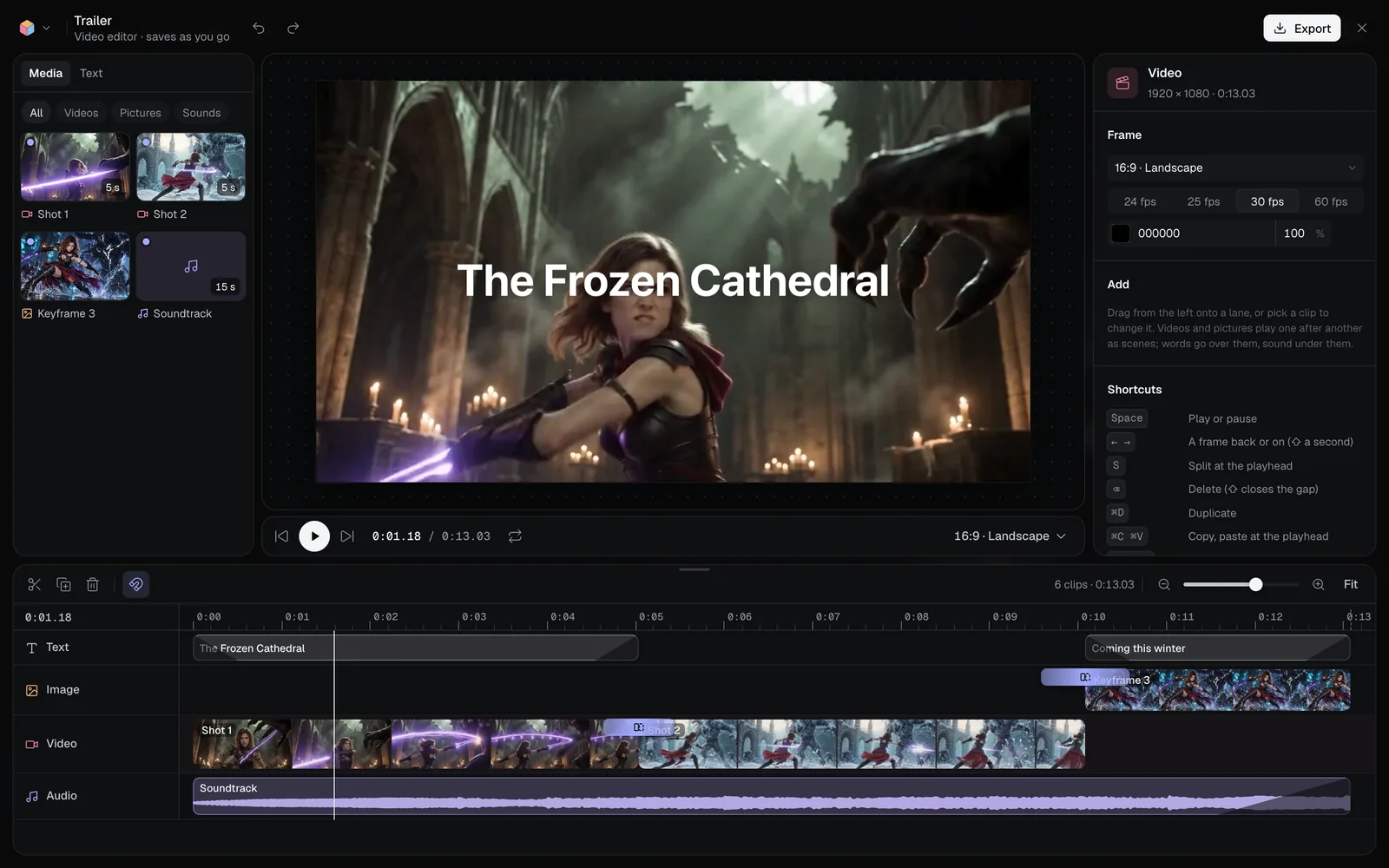1389x868 pixels.
Task: Click video icon beside Shot 2 label
Action: (x=142, y=214)
